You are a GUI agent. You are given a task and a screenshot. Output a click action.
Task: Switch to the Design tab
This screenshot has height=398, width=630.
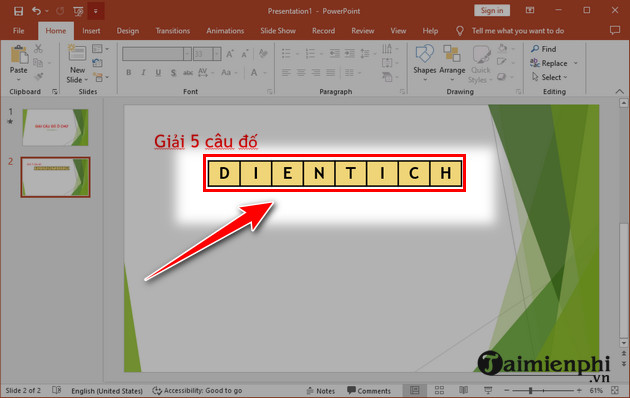coord(128,31)
